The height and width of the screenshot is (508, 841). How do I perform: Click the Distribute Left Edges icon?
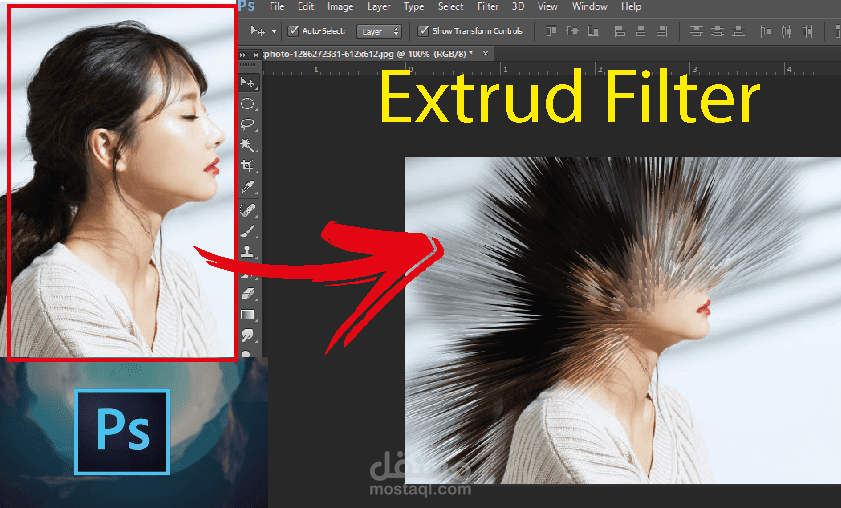click(x=766, y=32)
